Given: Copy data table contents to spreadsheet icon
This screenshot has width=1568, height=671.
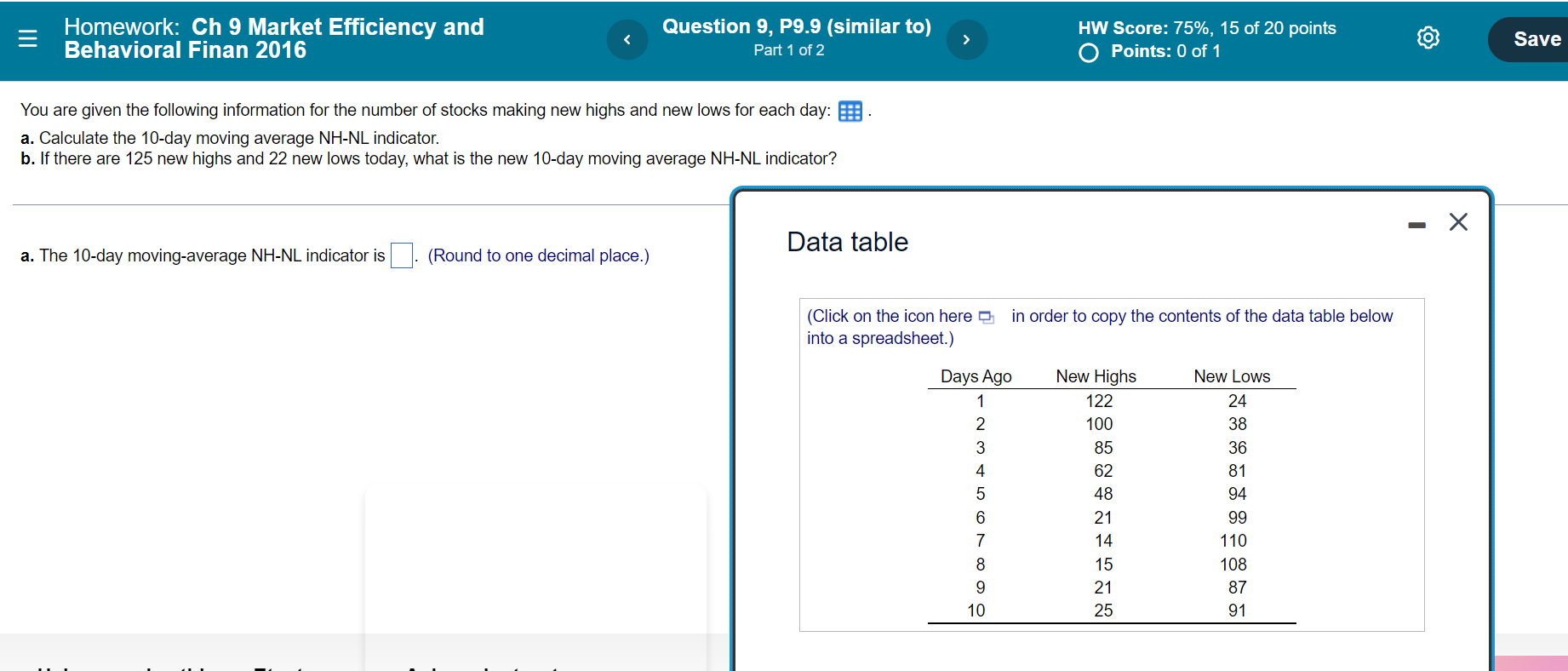Looking at the screenshot, I should pos(986,317).
